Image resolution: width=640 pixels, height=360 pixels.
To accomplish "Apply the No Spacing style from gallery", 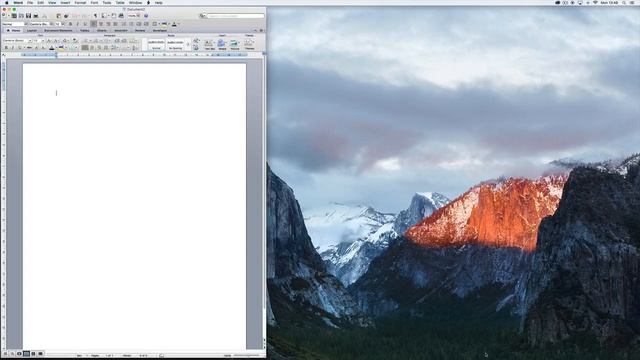I will [x=176, y=44].
